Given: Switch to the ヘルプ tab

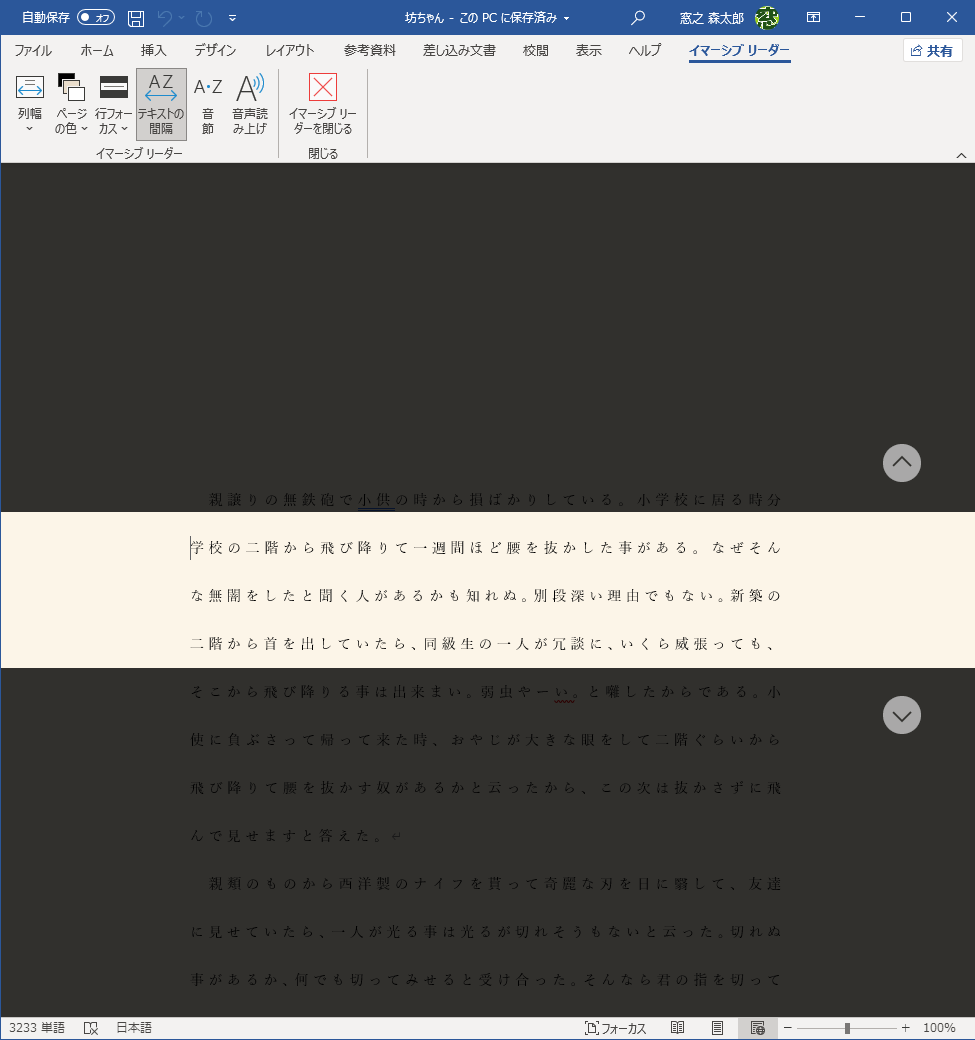Looking at the screenshot, I should [x=645, y=50].
